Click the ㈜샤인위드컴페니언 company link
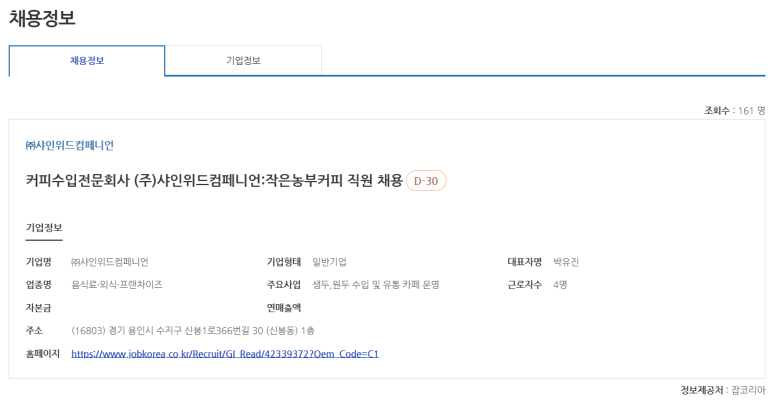 (x=70, y=145)
